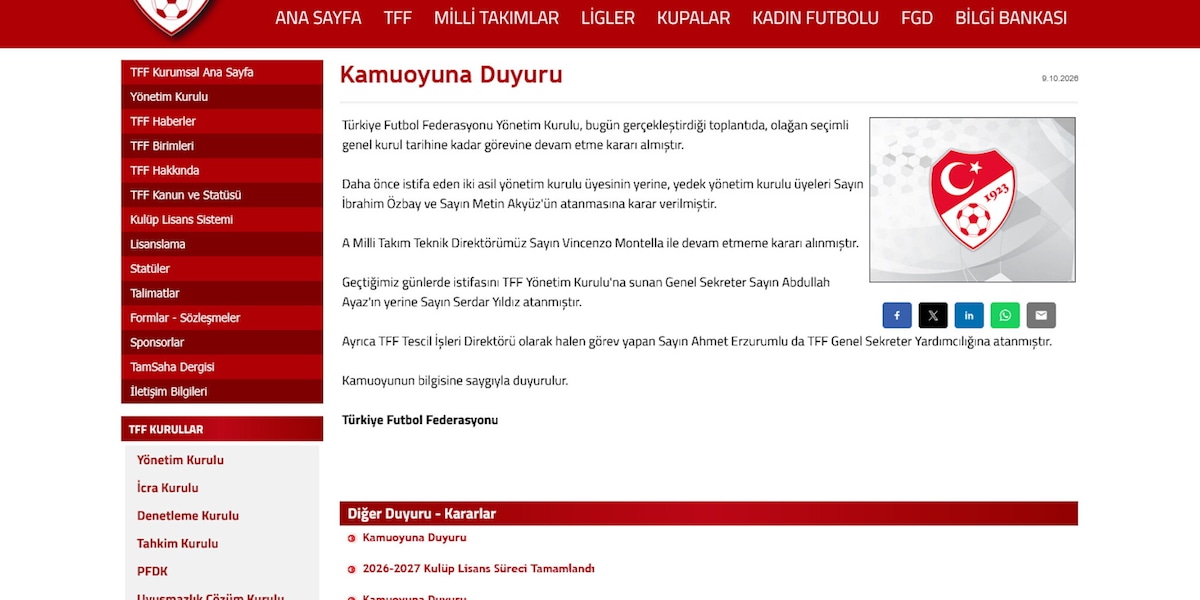
Task: Share the announcement on LinkedIn
Action: point(969,316)
